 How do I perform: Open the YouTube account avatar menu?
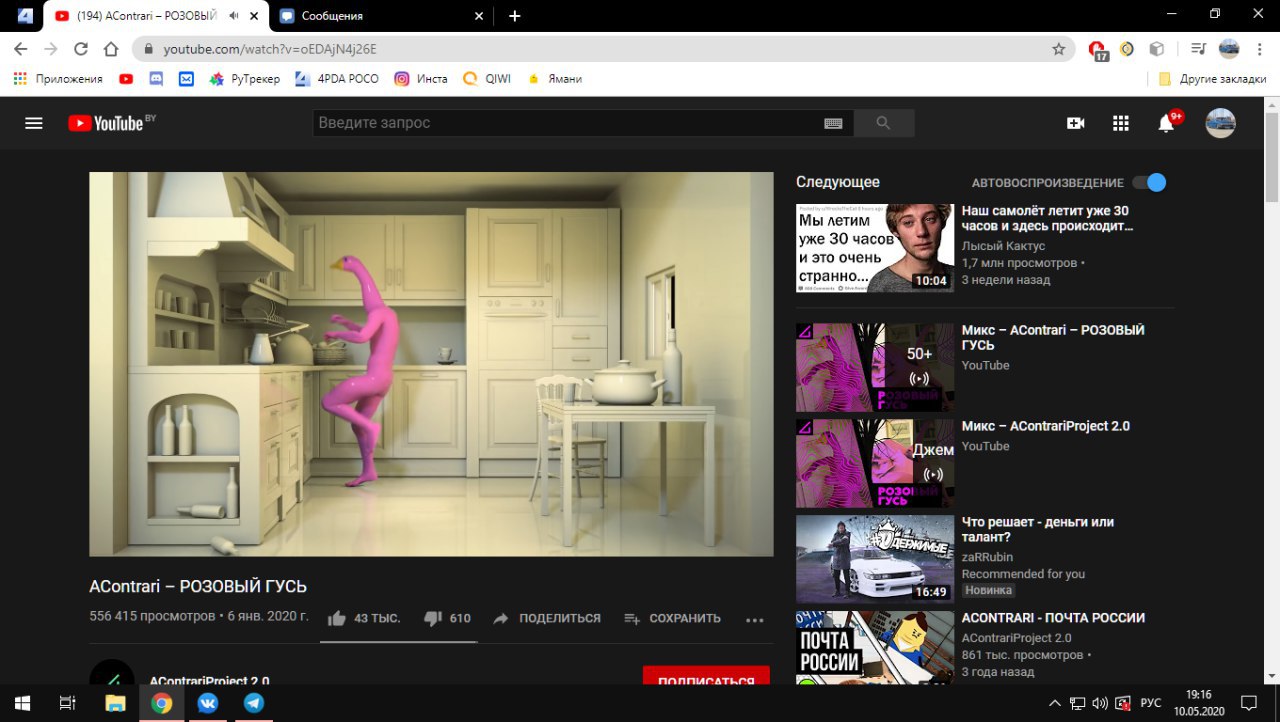[x=1220, y=123]
